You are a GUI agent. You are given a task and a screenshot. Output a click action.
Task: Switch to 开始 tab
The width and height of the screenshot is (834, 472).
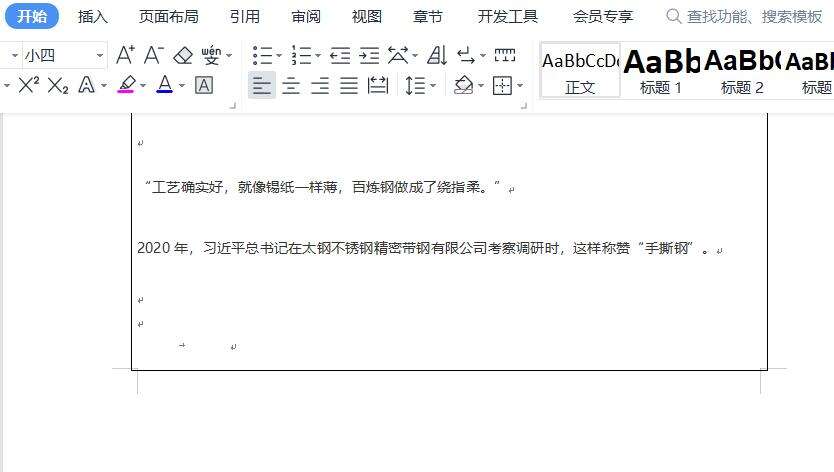[32, 16]
